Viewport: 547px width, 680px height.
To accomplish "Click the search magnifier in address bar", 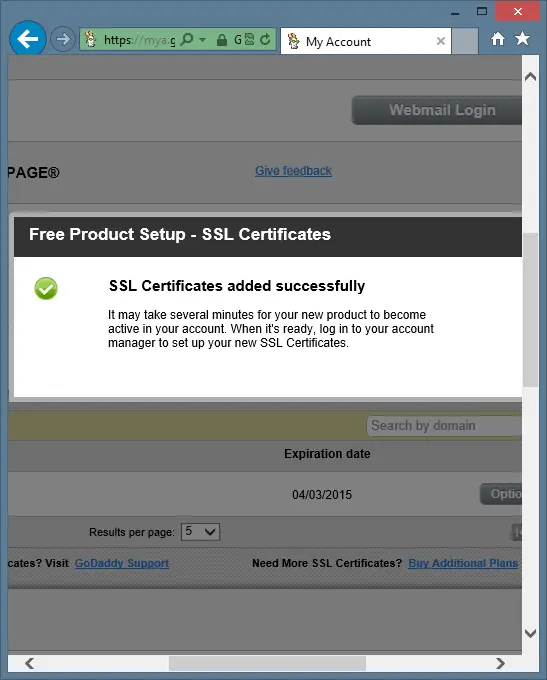I will click(187, 39).
